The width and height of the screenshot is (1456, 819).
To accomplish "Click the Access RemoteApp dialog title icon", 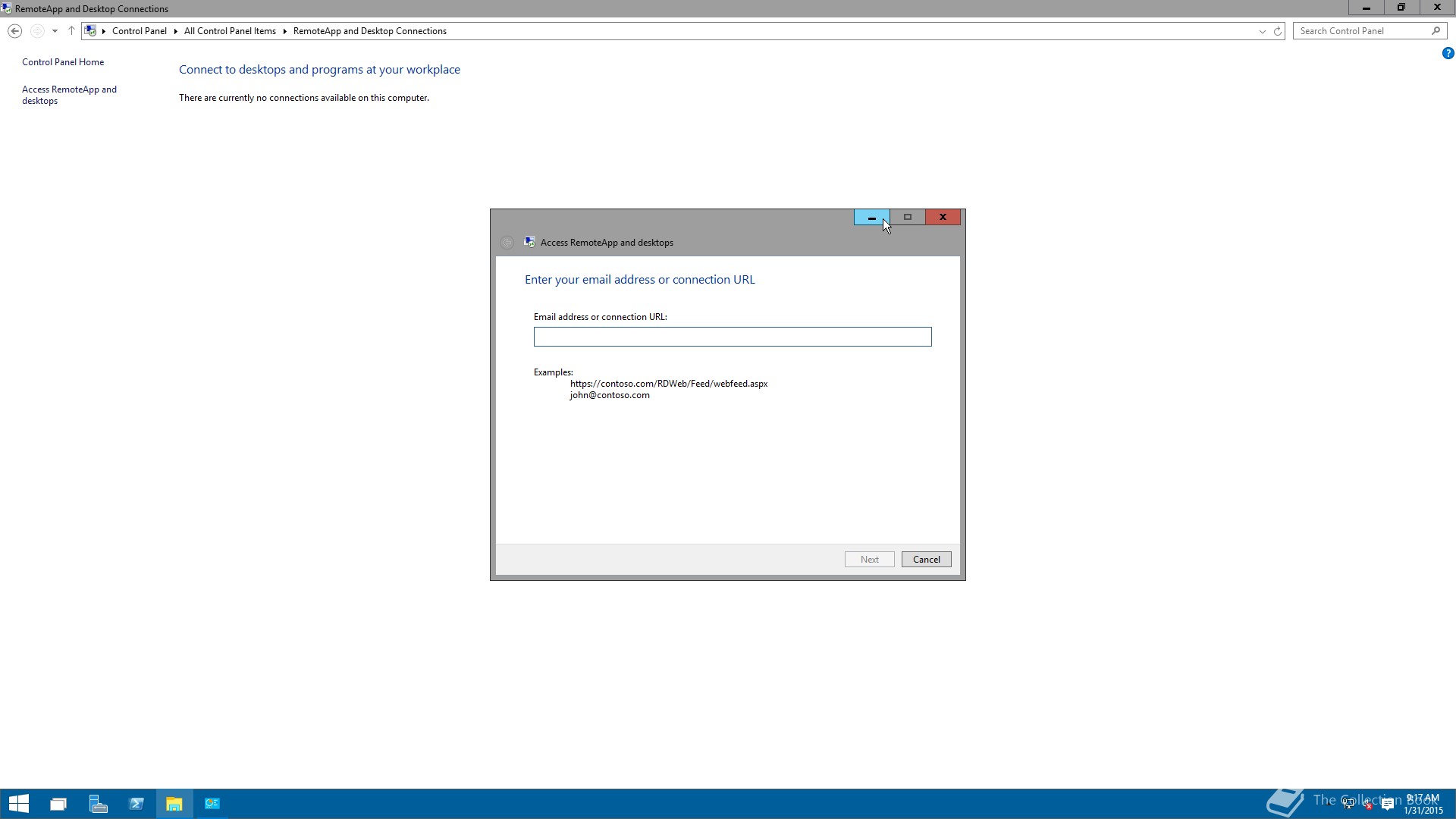I will pos(529,243).
